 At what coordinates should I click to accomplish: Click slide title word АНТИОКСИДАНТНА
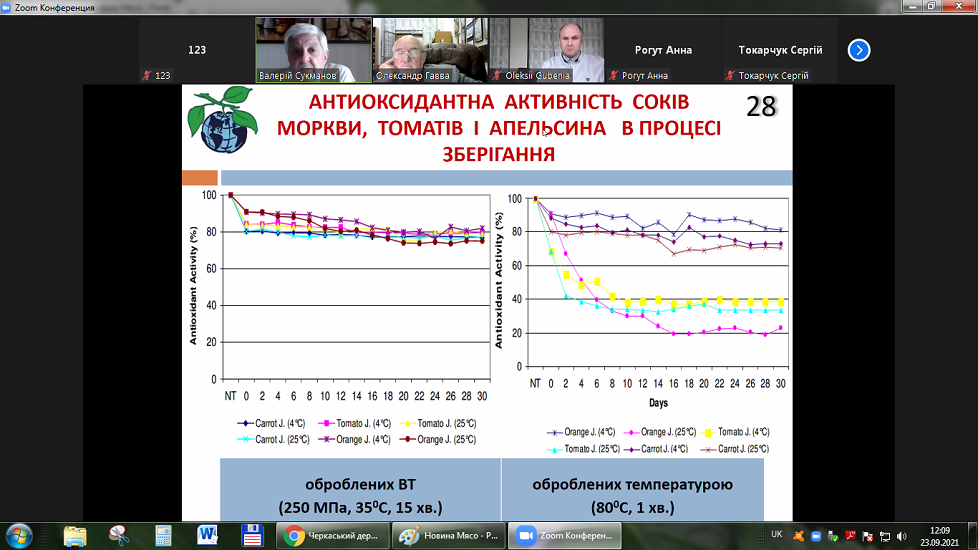tap(402, 102)
